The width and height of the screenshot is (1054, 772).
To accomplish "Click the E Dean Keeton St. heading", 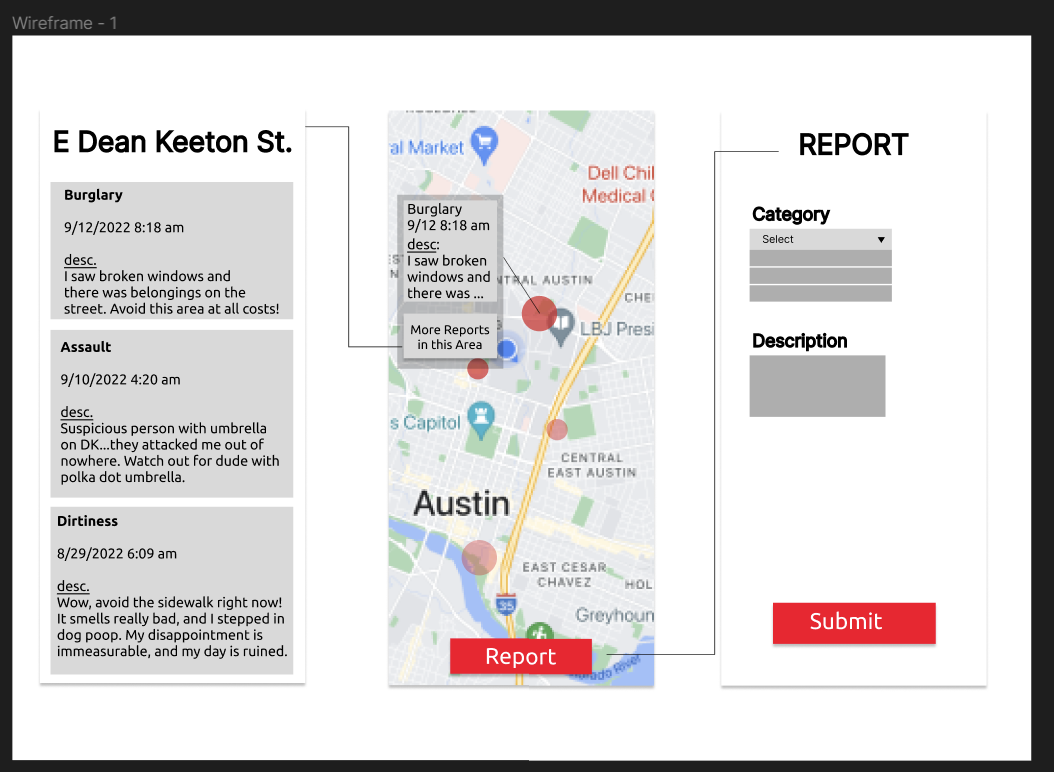I will [x=173, y=142].
